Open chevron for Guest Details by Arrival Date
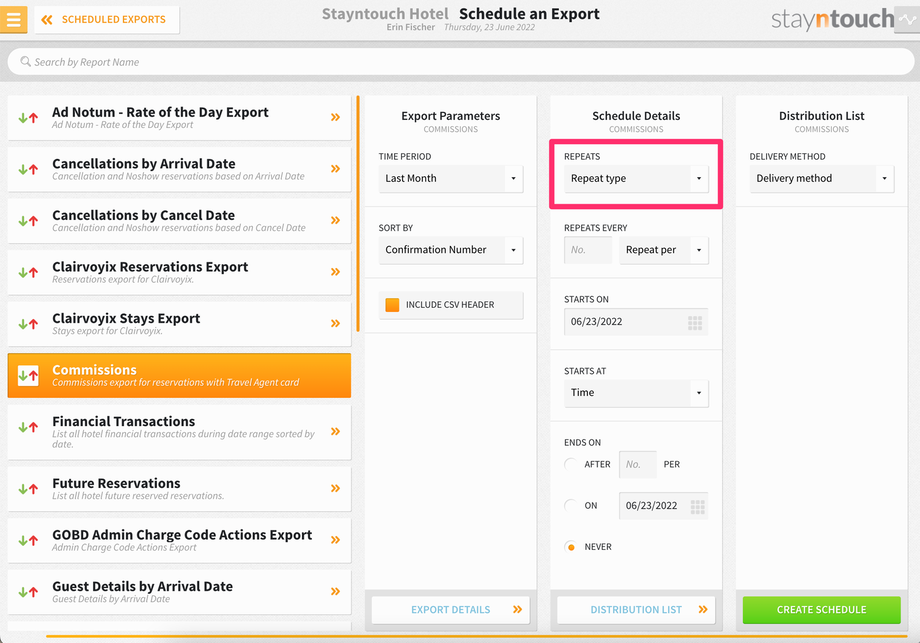This screenshot has height=643, width=920. 335,591
